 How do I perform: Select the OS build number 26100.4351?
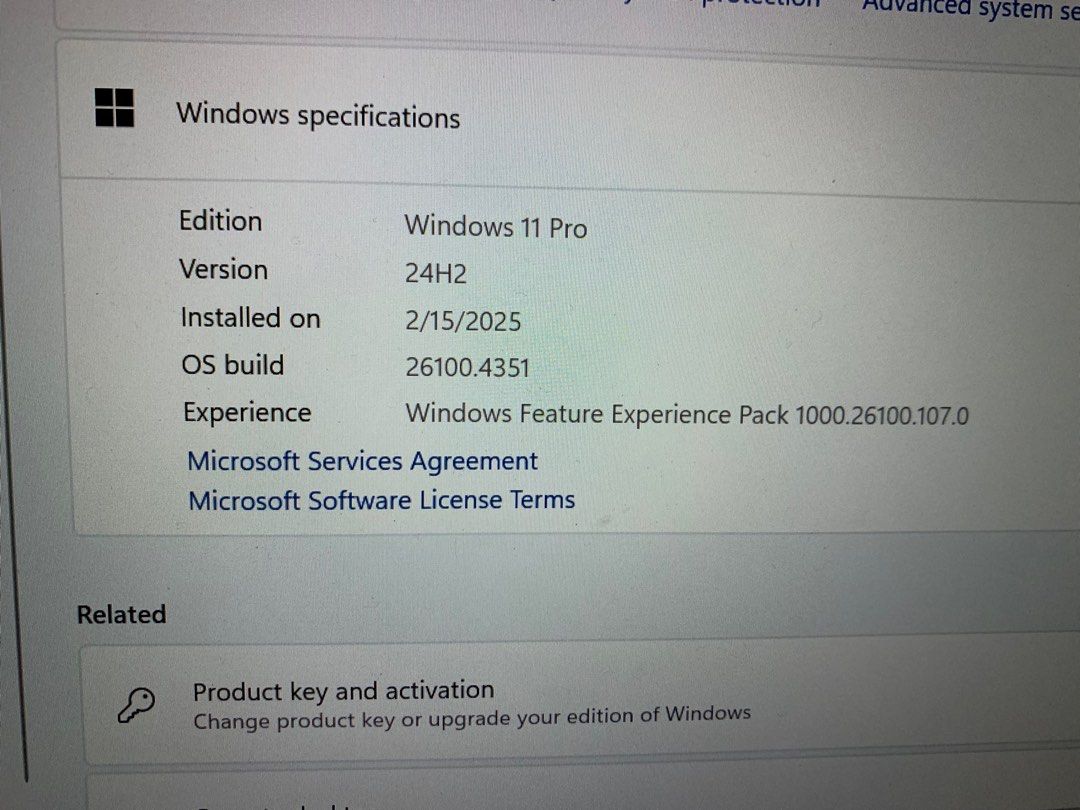(x=467, y=367)
